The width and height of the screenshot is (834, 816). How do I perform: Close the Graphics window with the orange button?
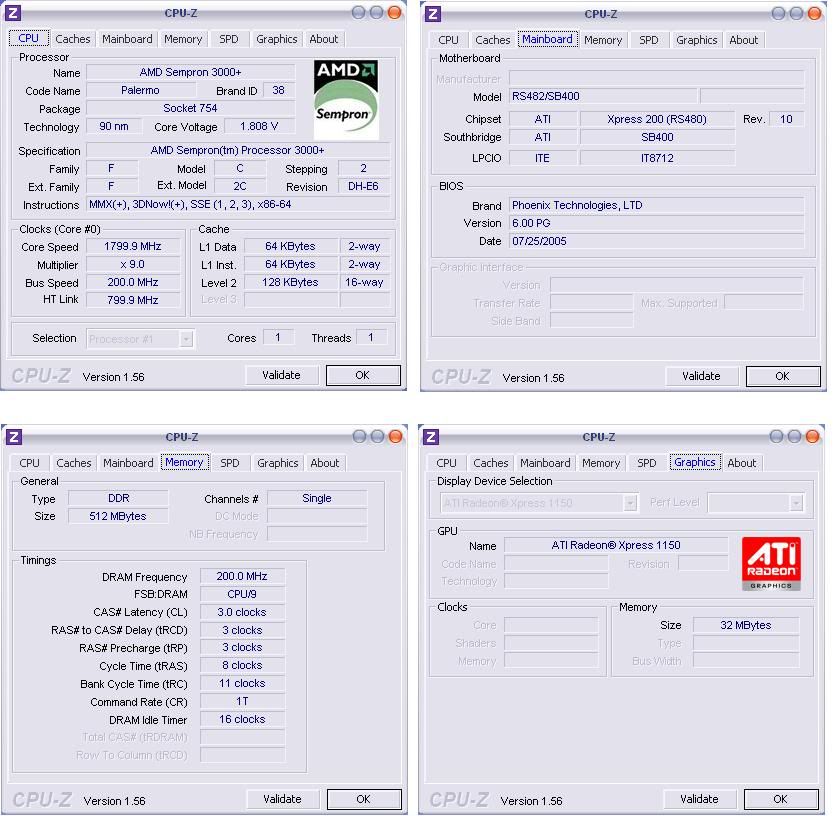[x=812, y=436]
